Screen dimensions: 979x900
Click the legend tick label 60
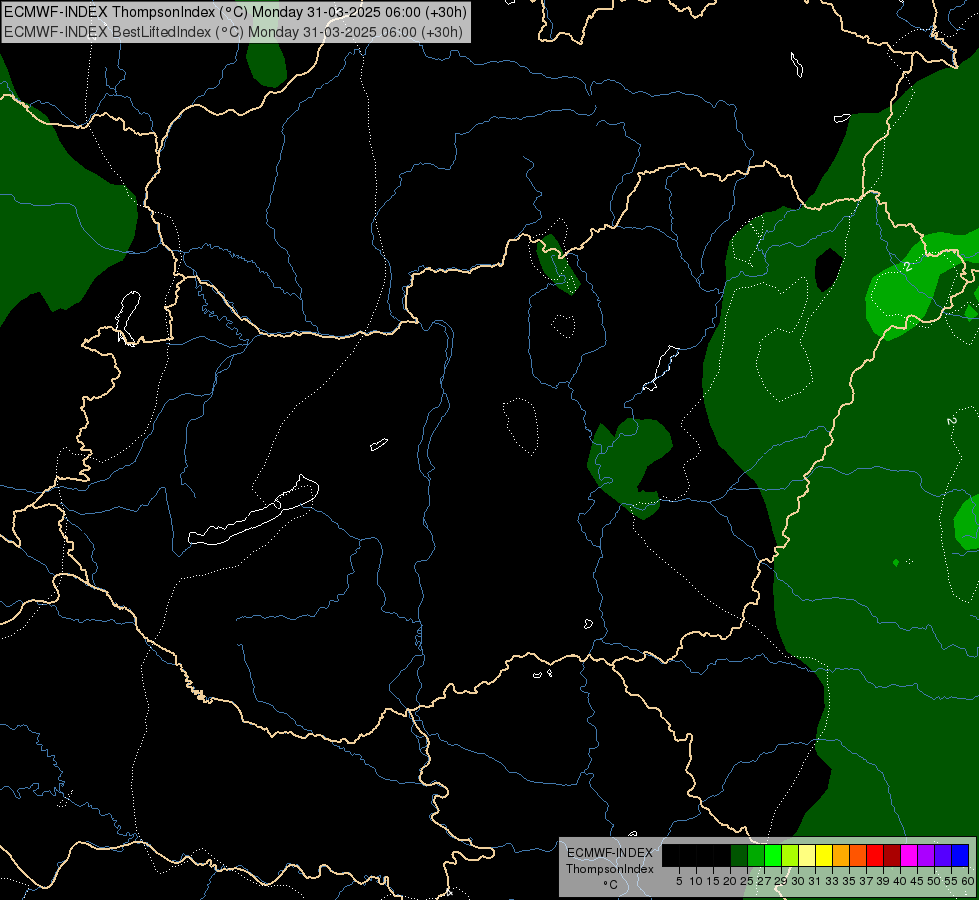click(968, 881)
